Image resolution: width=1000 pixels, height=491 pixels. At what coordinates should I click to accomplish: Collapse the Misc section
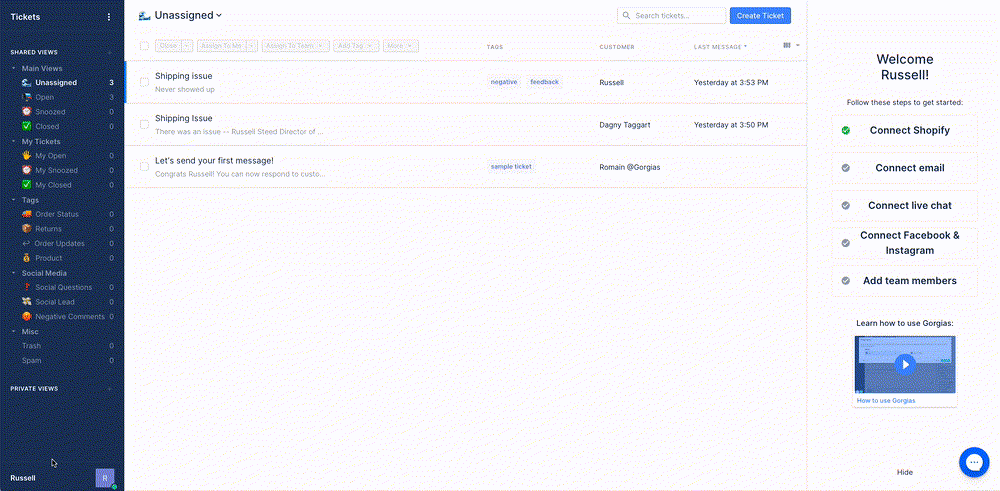tap(14, 332)
